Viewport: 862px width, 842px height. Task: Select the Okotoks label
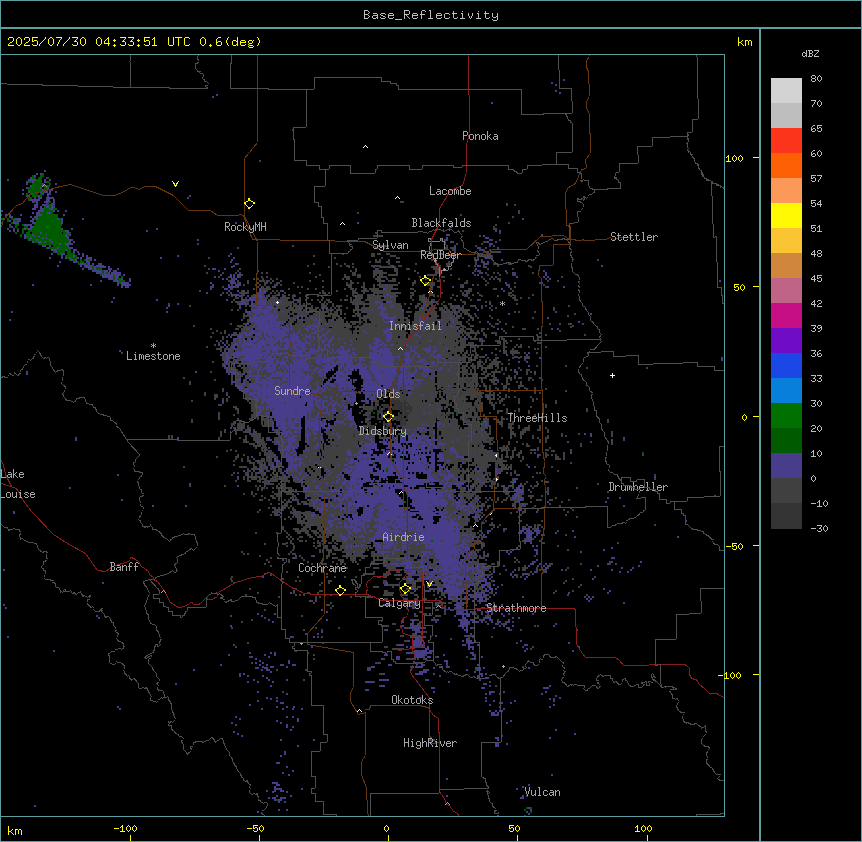412,700
